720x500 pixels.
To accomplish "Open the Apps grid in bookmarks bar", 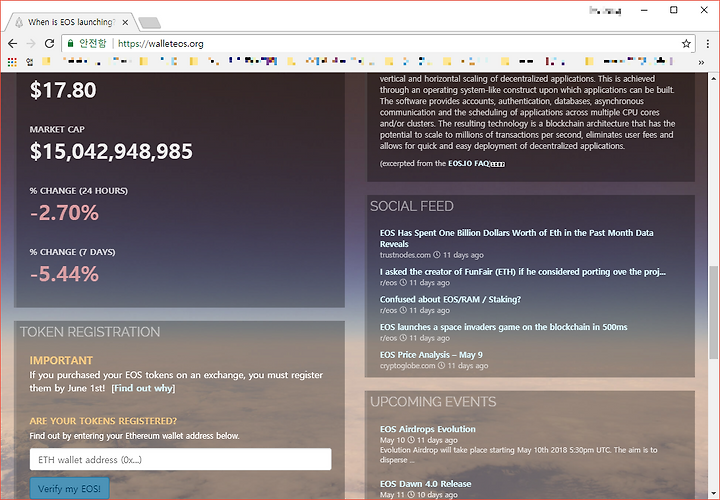I will click(x=12, y=62).
